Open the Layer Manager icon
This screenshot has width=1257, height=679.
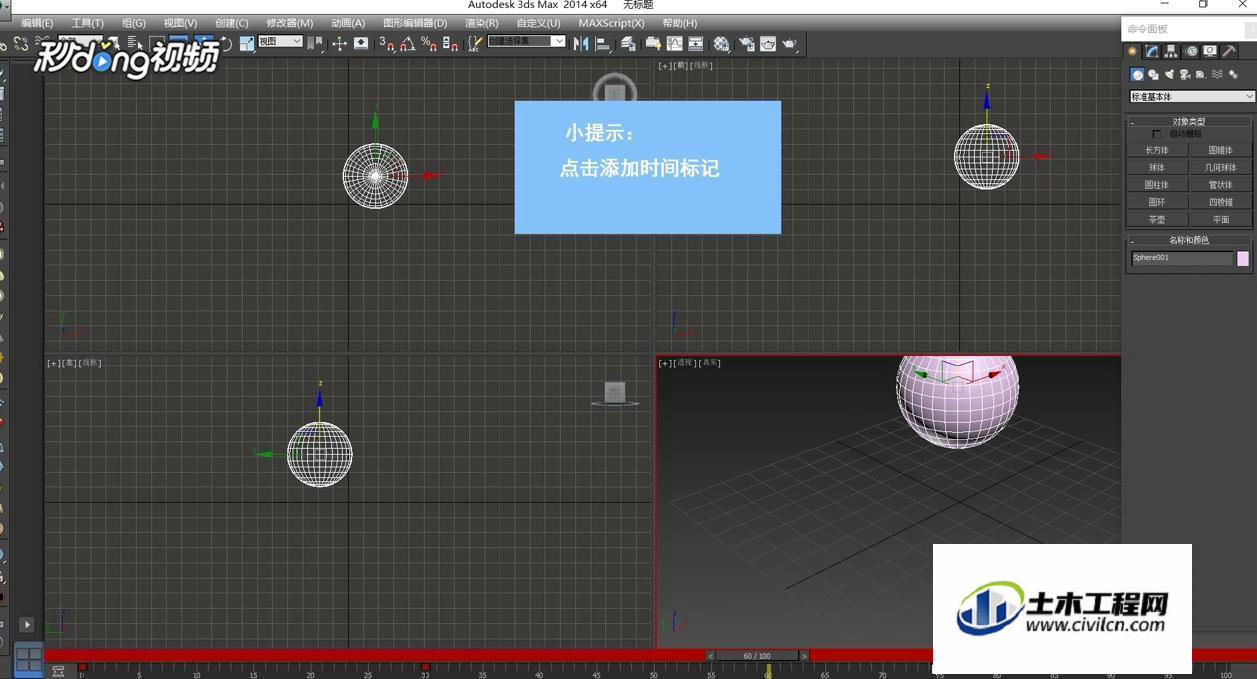pos(628,44)
